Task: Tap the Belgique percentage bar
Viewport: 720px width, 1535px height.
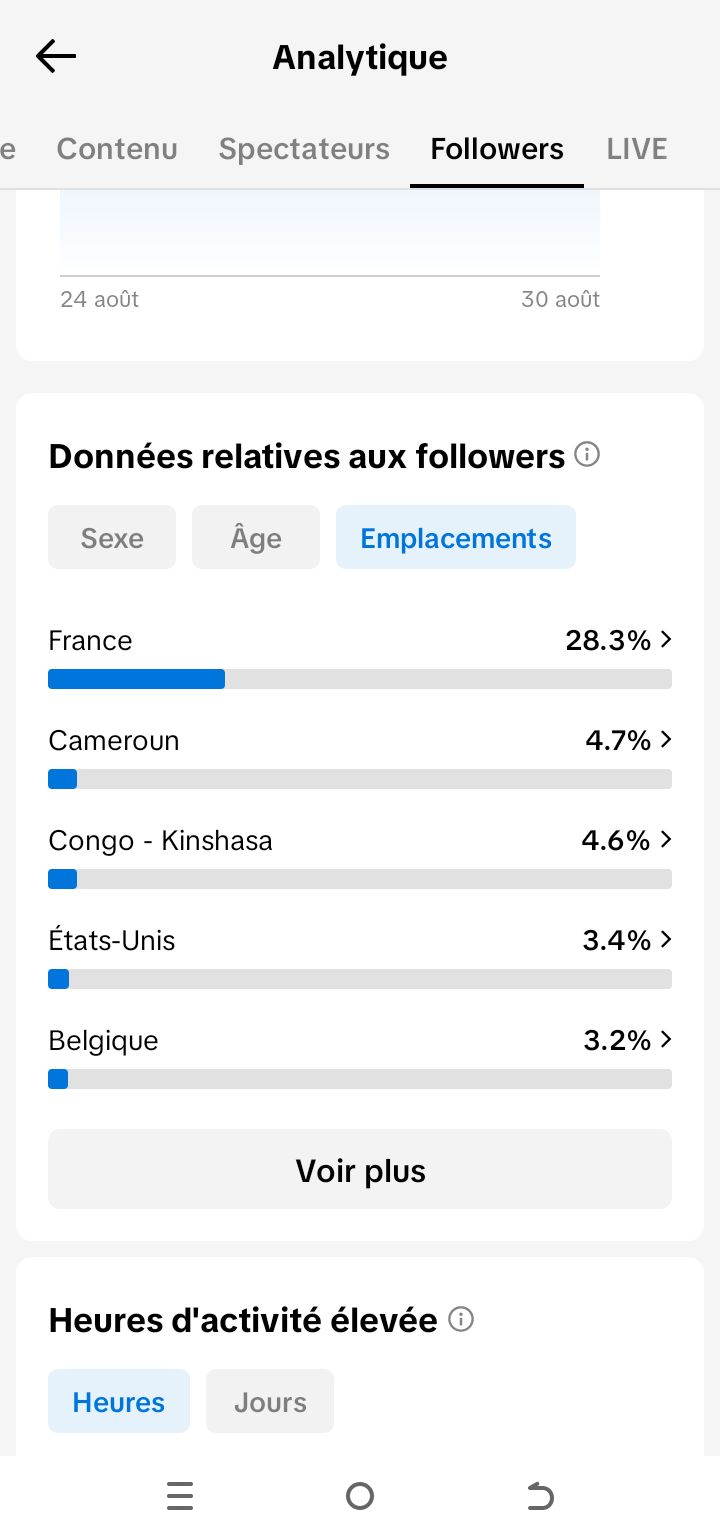Action: 360,1079
